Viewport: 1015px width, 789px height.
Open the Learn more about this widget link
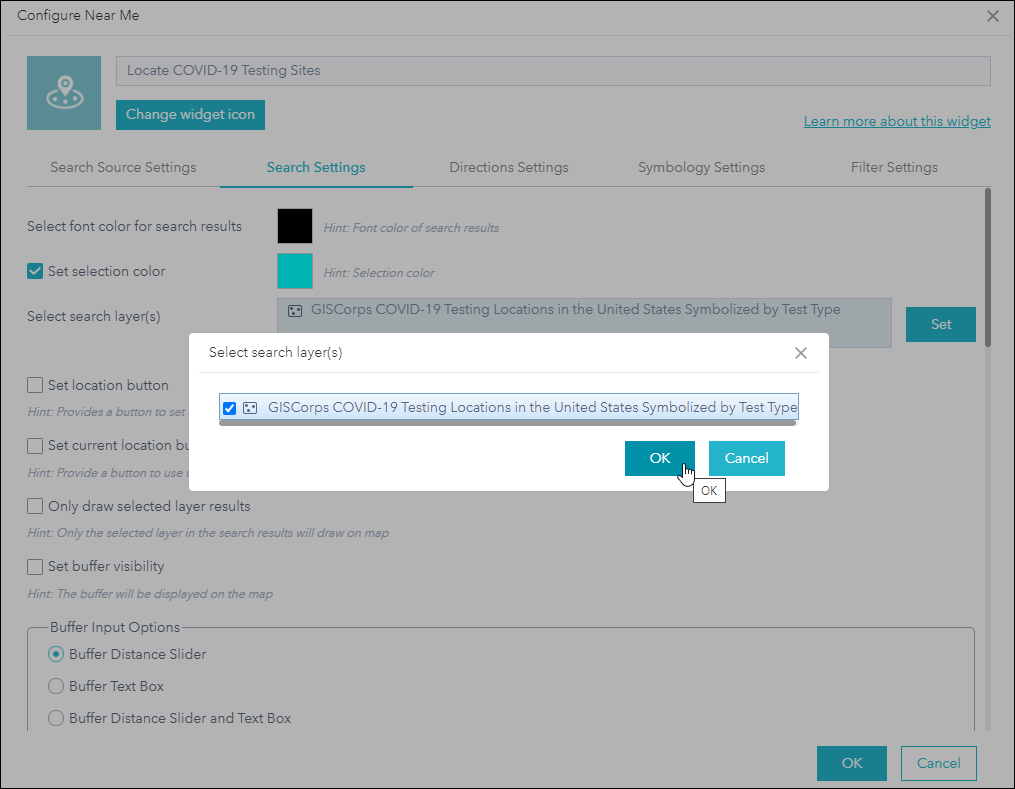pos(896,121)
